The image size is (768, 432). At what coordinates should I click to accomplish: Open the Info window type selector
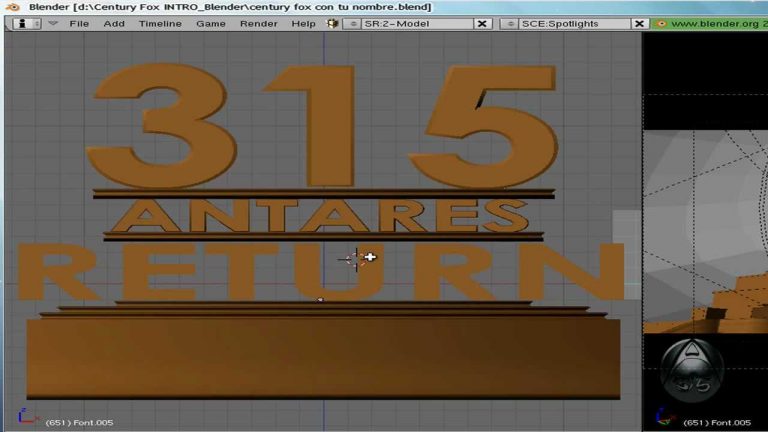pyautogui.click(x=26, y=24)
